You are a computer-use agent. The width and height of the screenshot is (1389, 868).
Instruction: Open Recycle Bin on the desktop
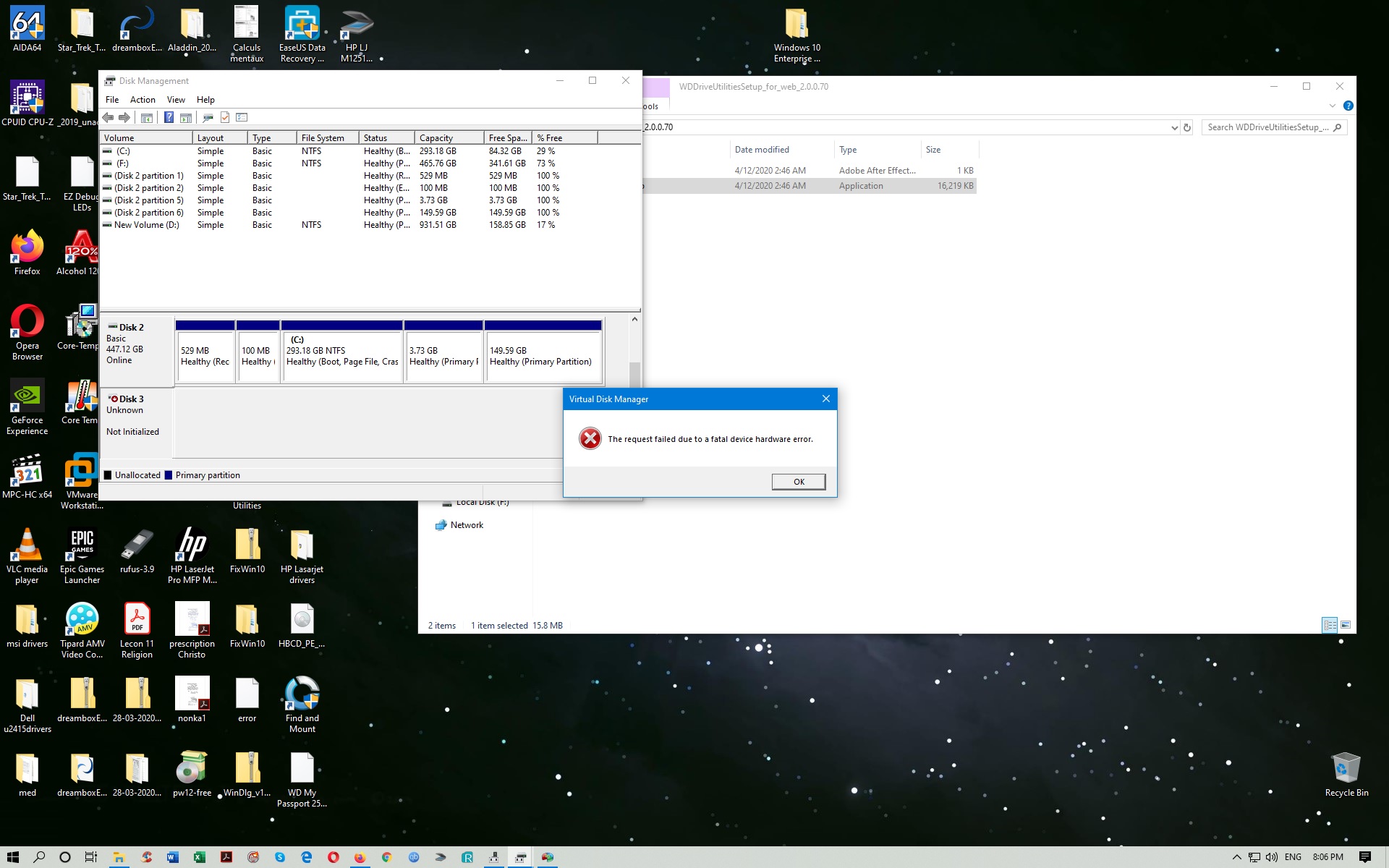pos(1346,774)
